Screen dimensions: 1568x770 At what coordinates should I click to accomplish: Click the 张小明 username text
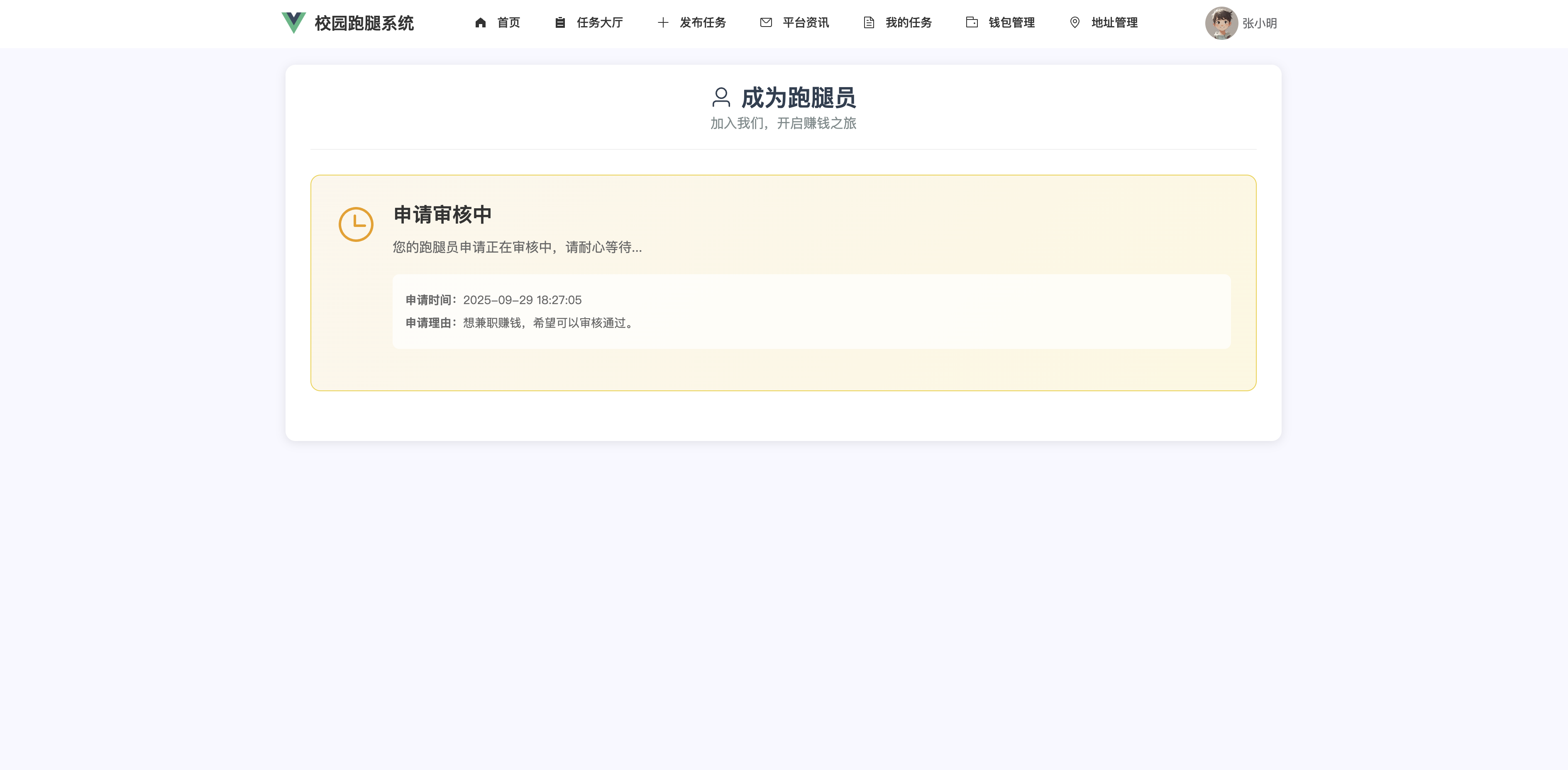pyautogui.click(x=1259, y=23)
